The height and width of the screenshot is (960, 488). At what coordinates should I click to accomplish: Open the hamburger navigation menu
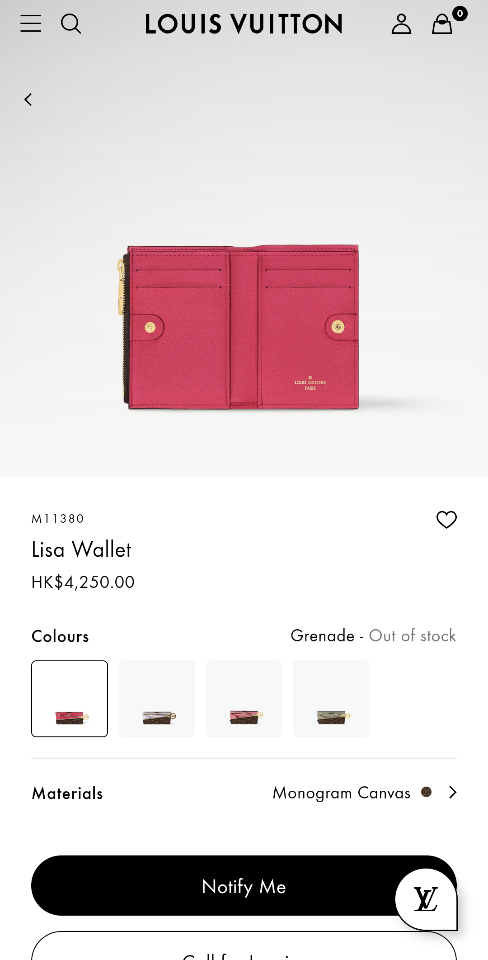(x=31, y=24)
